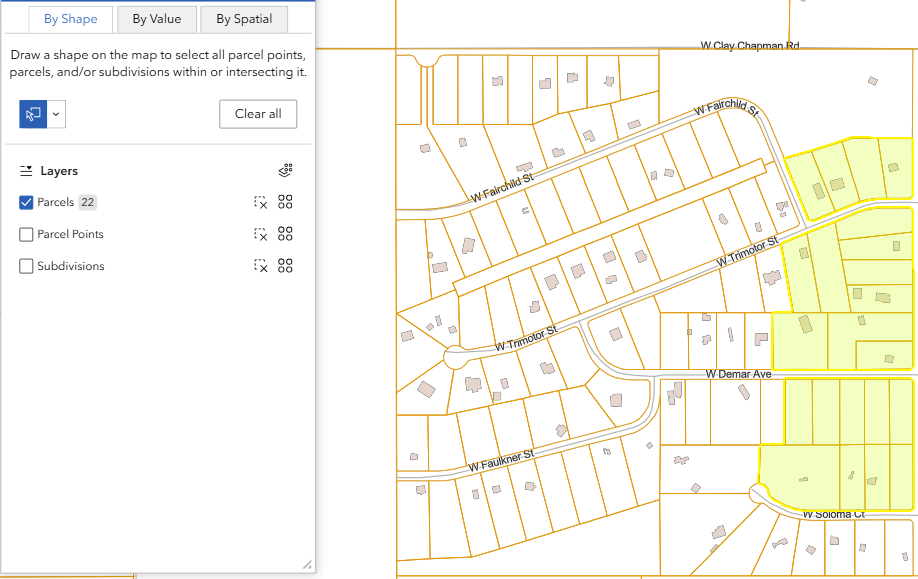The height and width of the screenshot is (579, 918).
Task: Open selection options for Subdivisions
Action: tap(286, 266)
